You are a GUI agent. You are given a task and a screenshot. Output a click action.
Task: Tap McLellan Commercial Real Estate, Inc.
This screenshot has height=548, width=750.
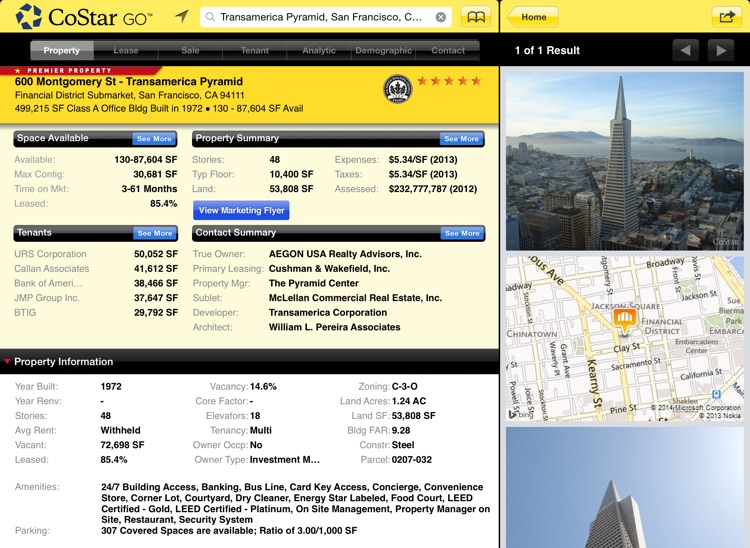tap(355, 298)
